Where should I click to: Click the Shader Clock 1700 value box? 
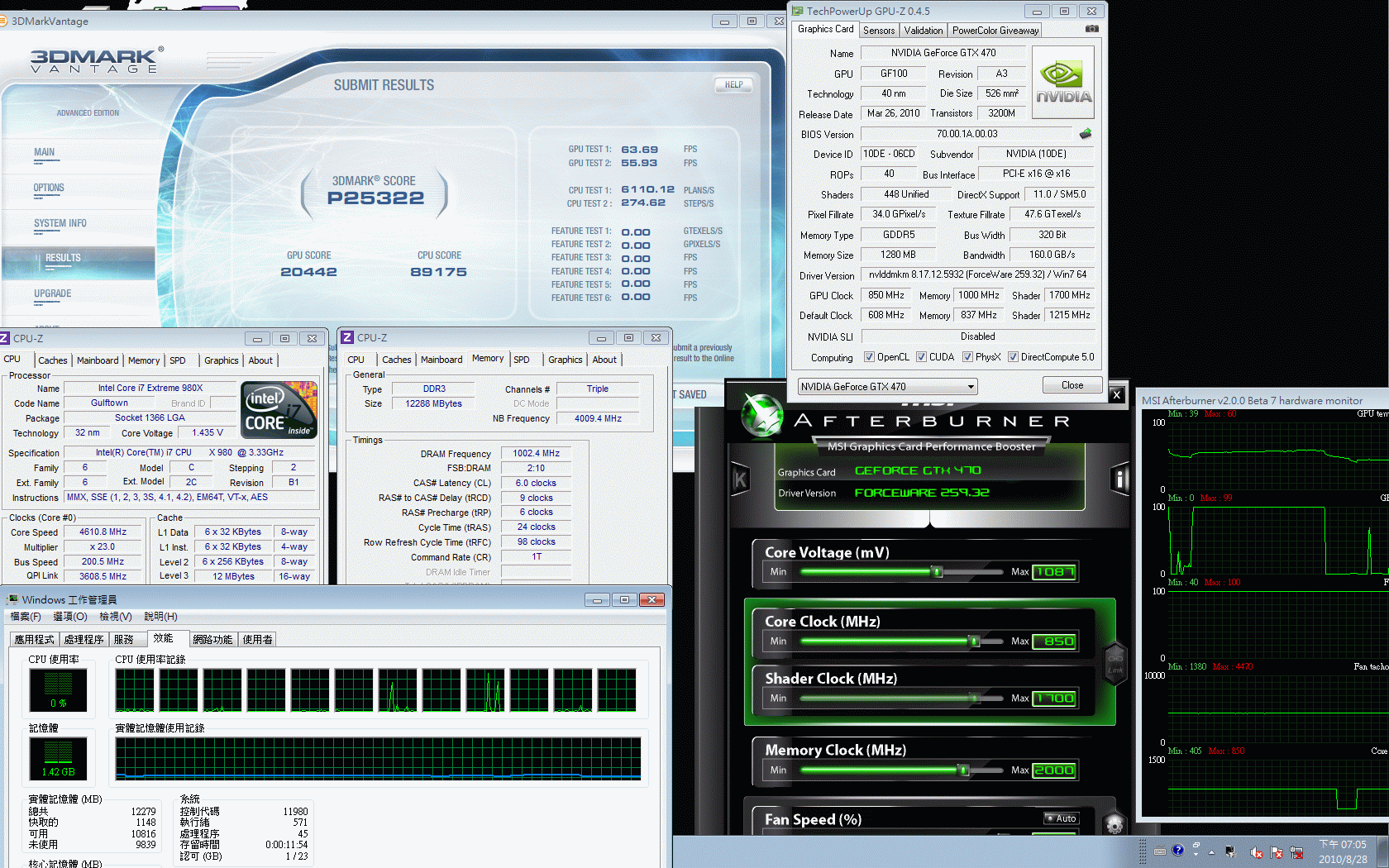pyautogui.click(x=1054, y=699)
